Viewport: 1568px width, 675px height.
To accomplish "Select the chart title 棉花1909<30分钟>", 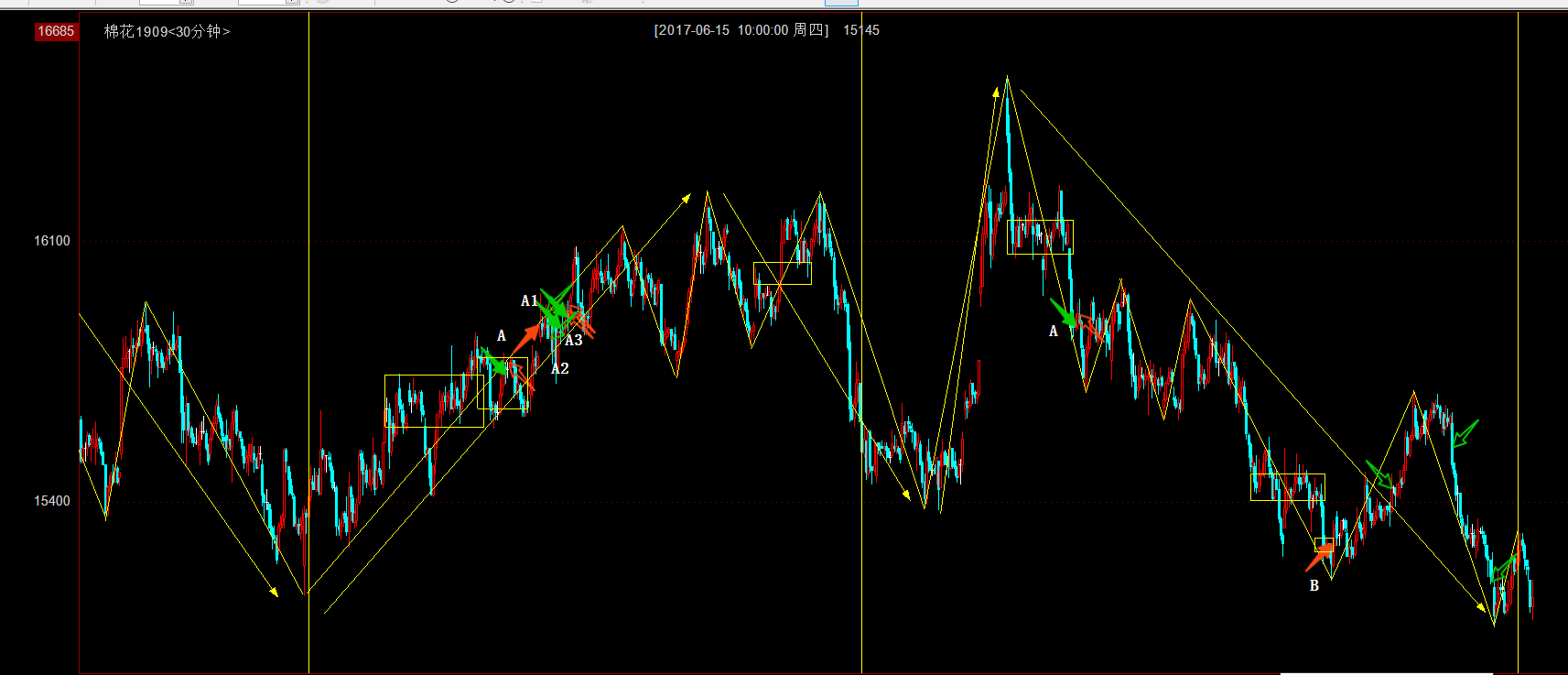I will click(x=167, y=31).
